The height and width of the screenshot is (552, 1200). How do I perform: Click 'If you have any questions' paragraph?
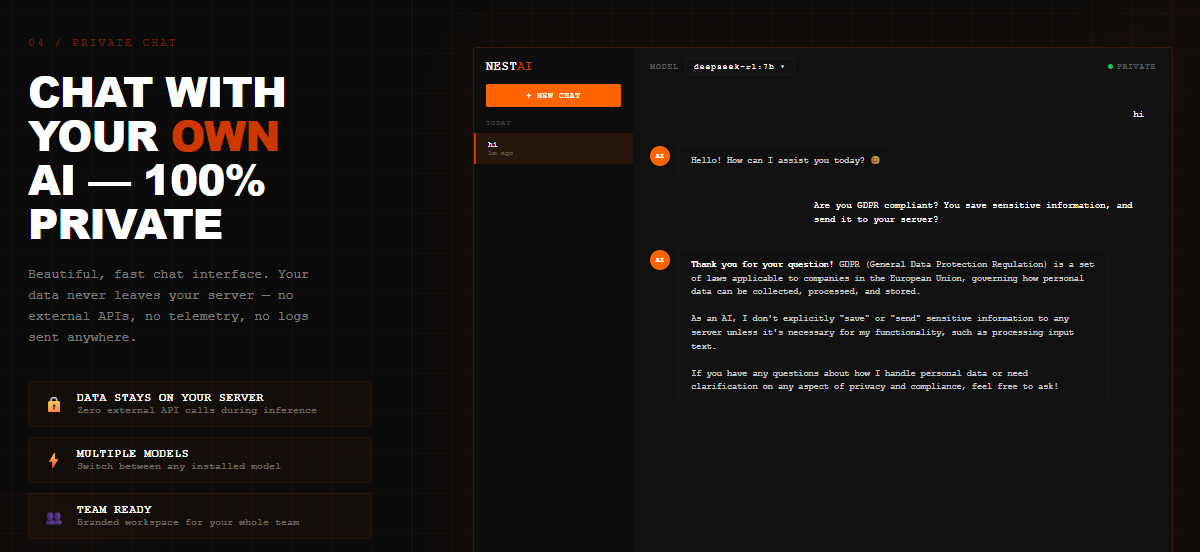tap(875, 380)
